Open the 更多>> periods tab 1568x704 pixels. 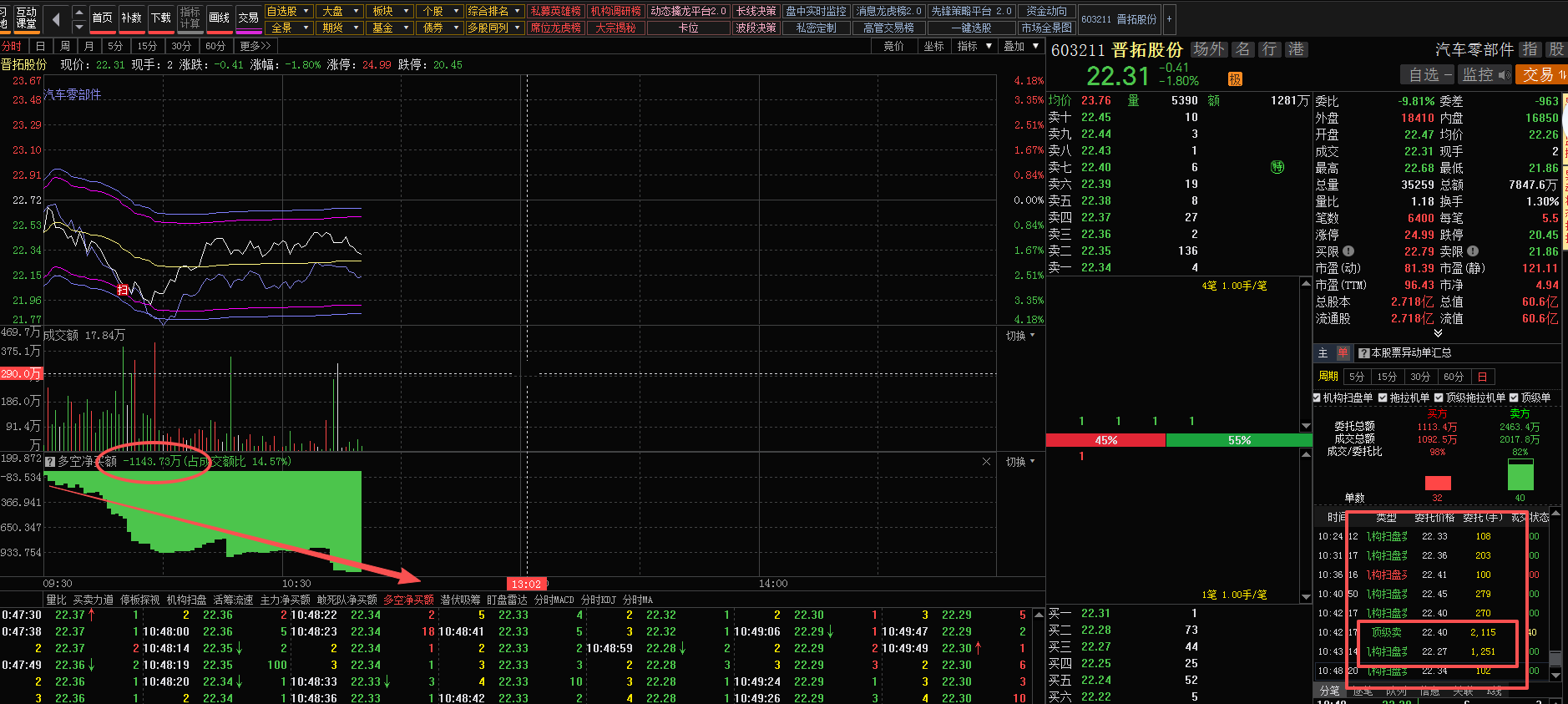tap(255, 46)
